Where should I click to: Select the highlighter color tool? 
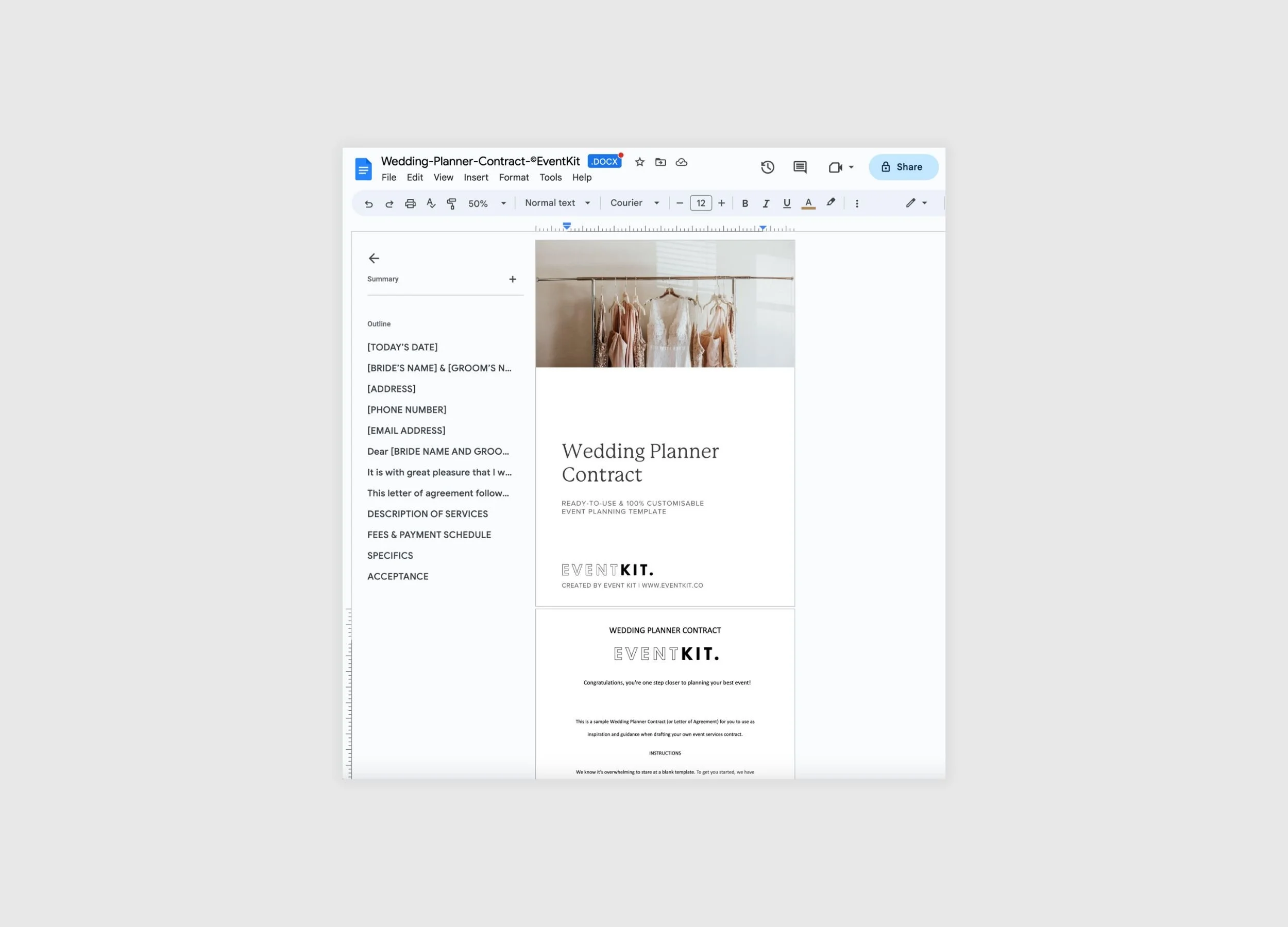(x=831, y=203)
